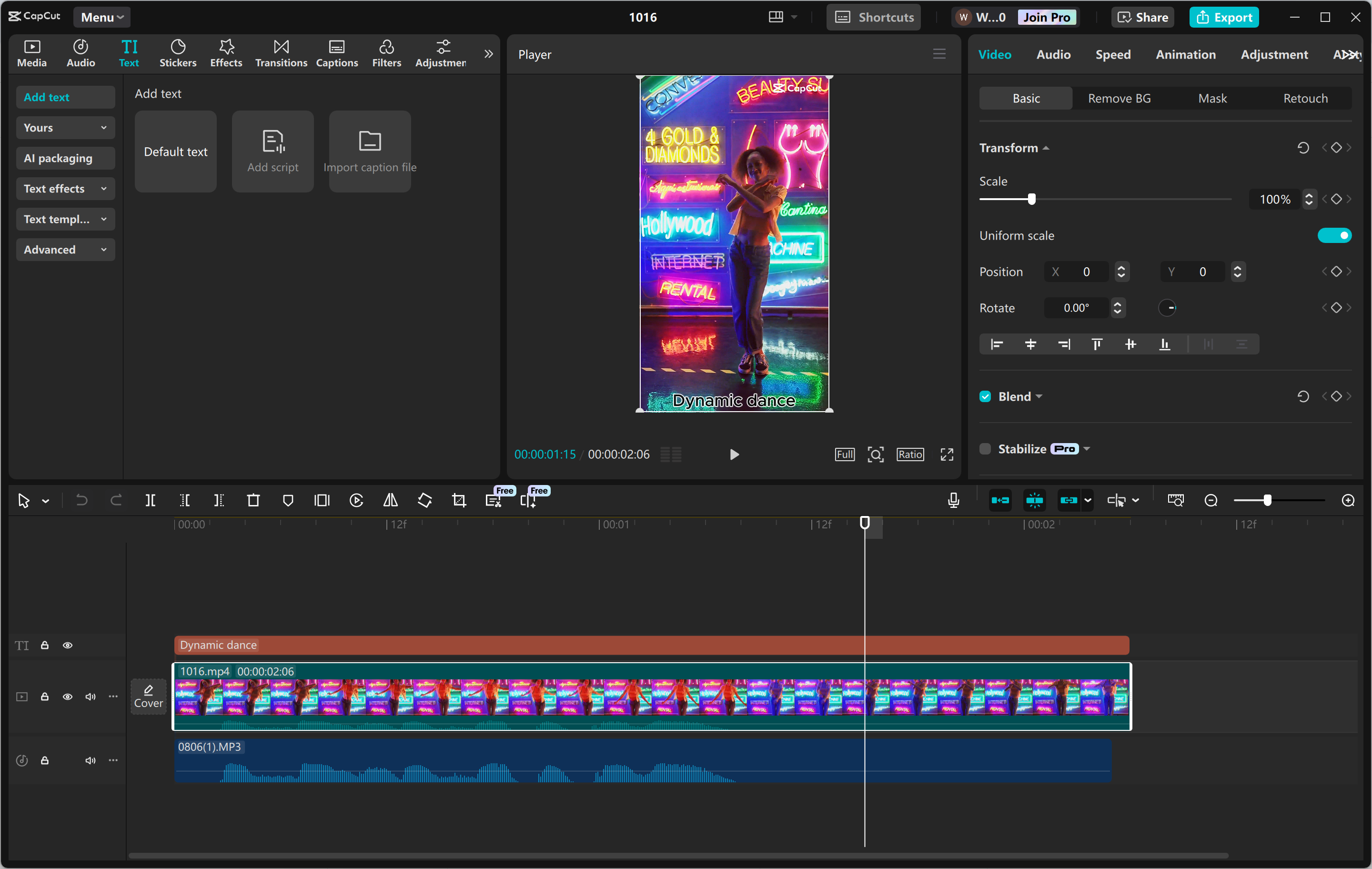Viewport: 1372px width, 869px height.
Task: Open the Advanced text dropdown
Action: (x=65, y=249)
